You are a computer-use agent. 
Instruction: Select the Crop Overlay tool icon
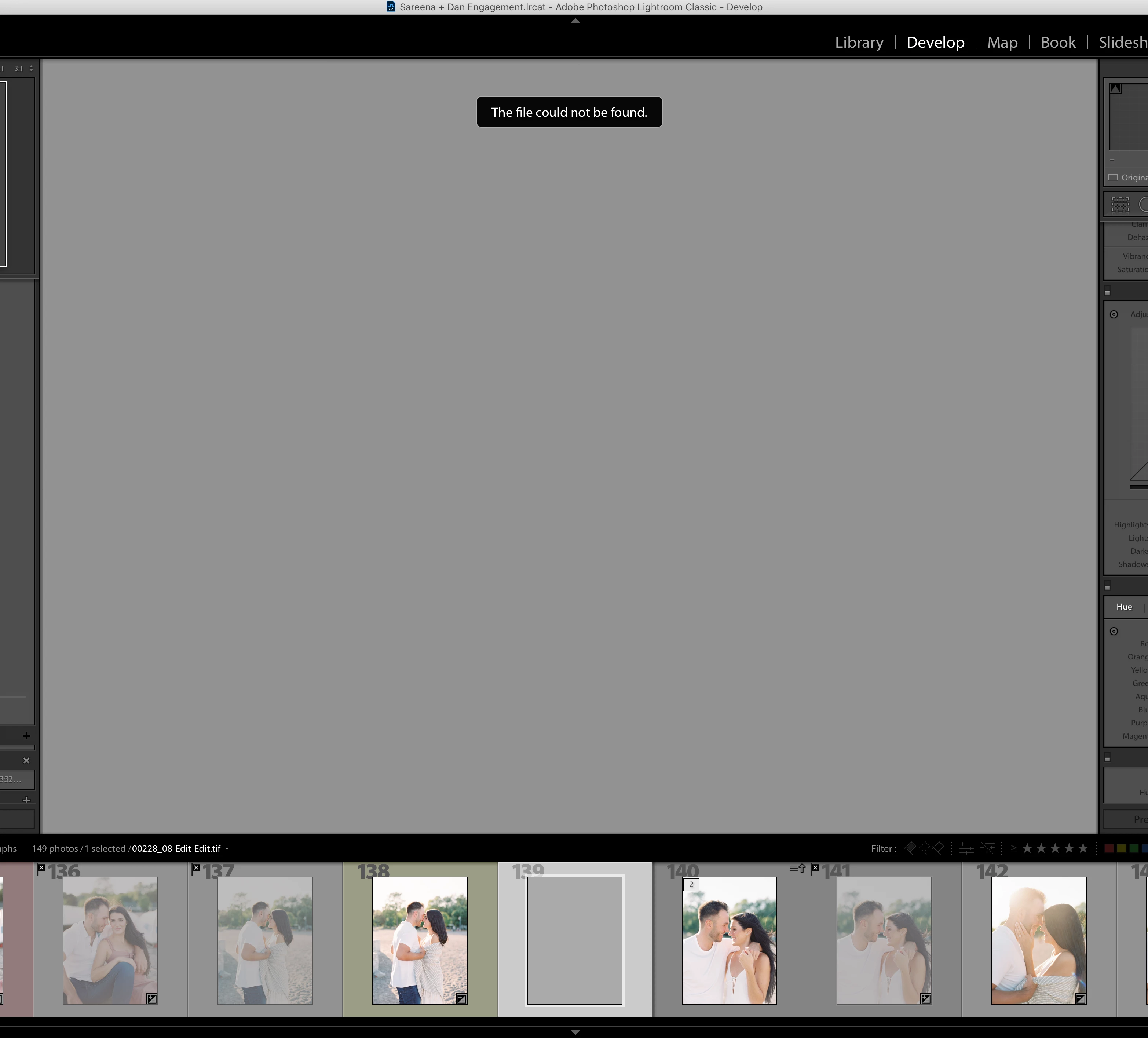point(1119,204)
